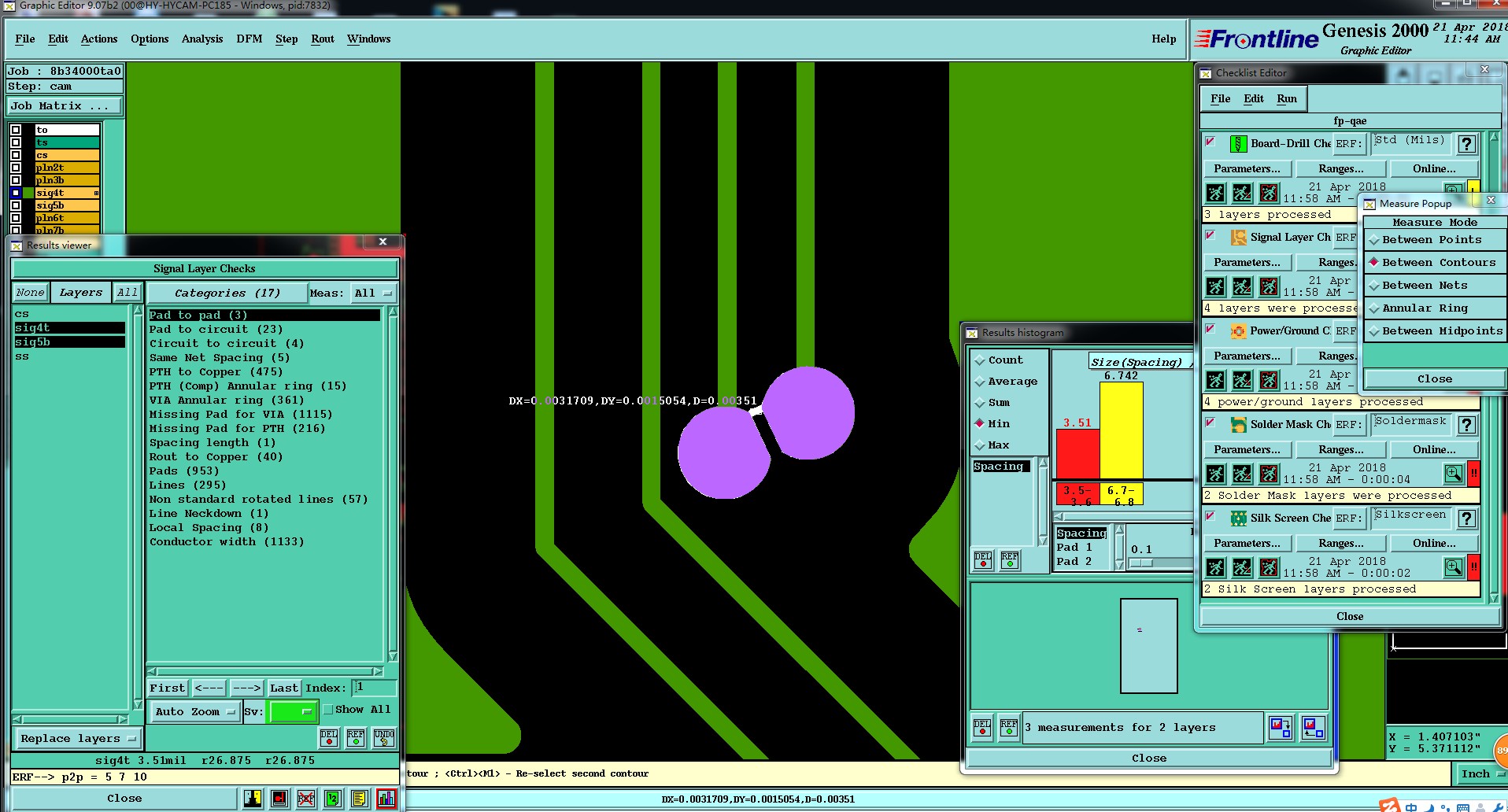
Task: Click Solder Mask Ranges button
Action: click(1341, 449)
